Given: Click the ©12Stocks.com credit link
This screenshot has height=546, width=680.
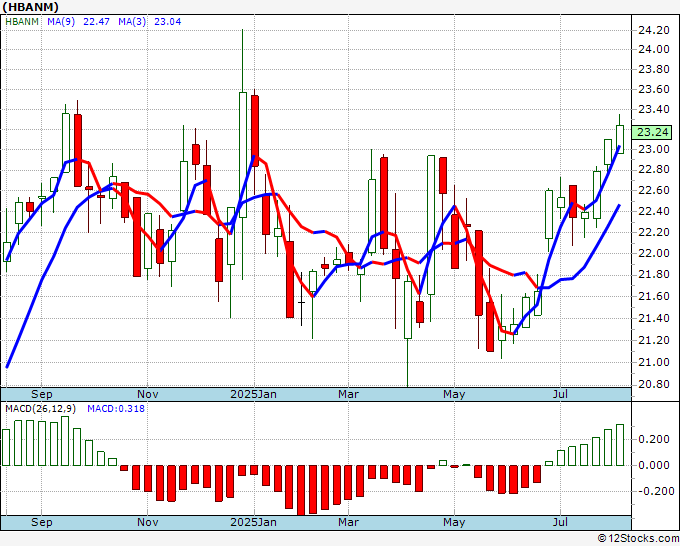Looking at the screenshot, I should click(x=638, y=538).
